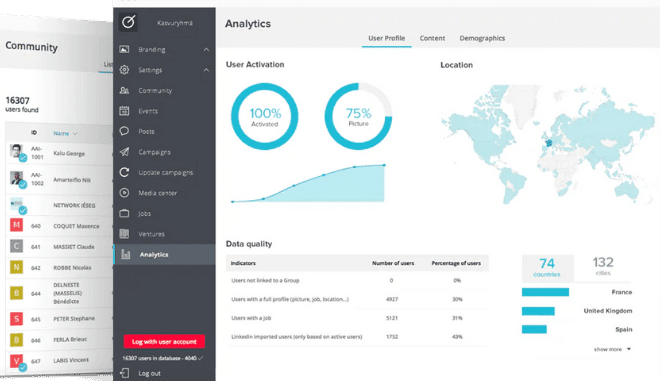661x381 pixels.
Task: Click the Update campaigns refresh icon
Action: click(124, 172)
